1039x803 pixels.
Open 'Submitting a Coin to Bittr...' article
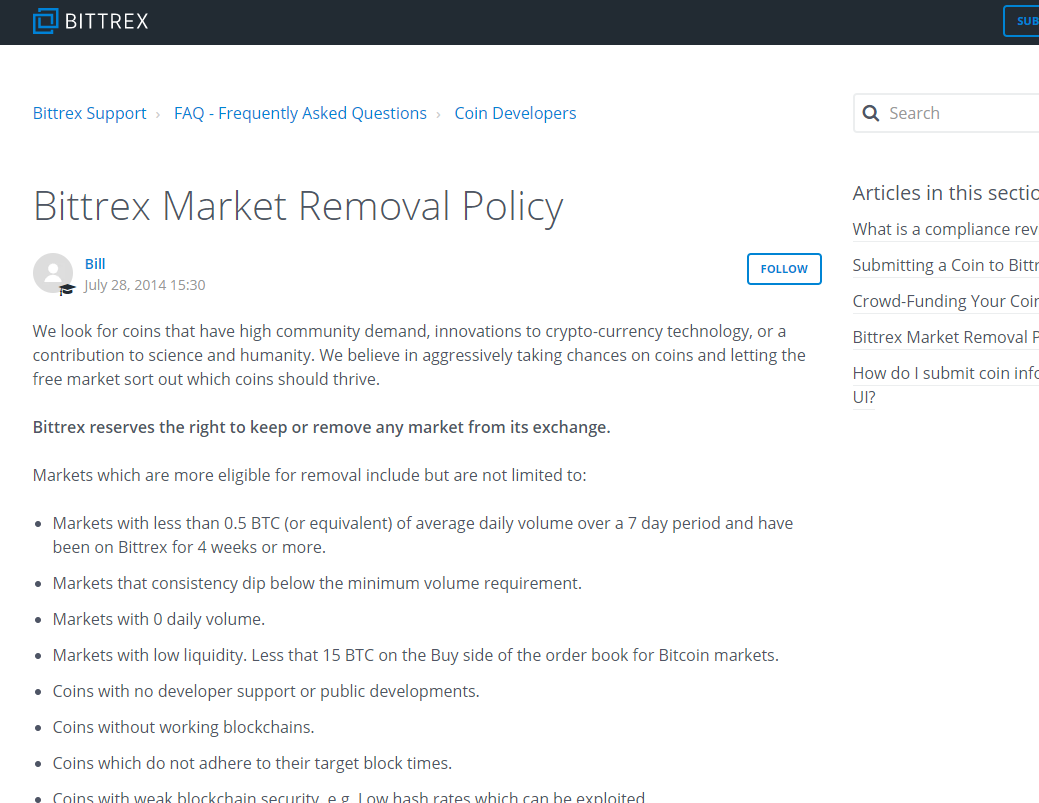click(x=946, y=265)
